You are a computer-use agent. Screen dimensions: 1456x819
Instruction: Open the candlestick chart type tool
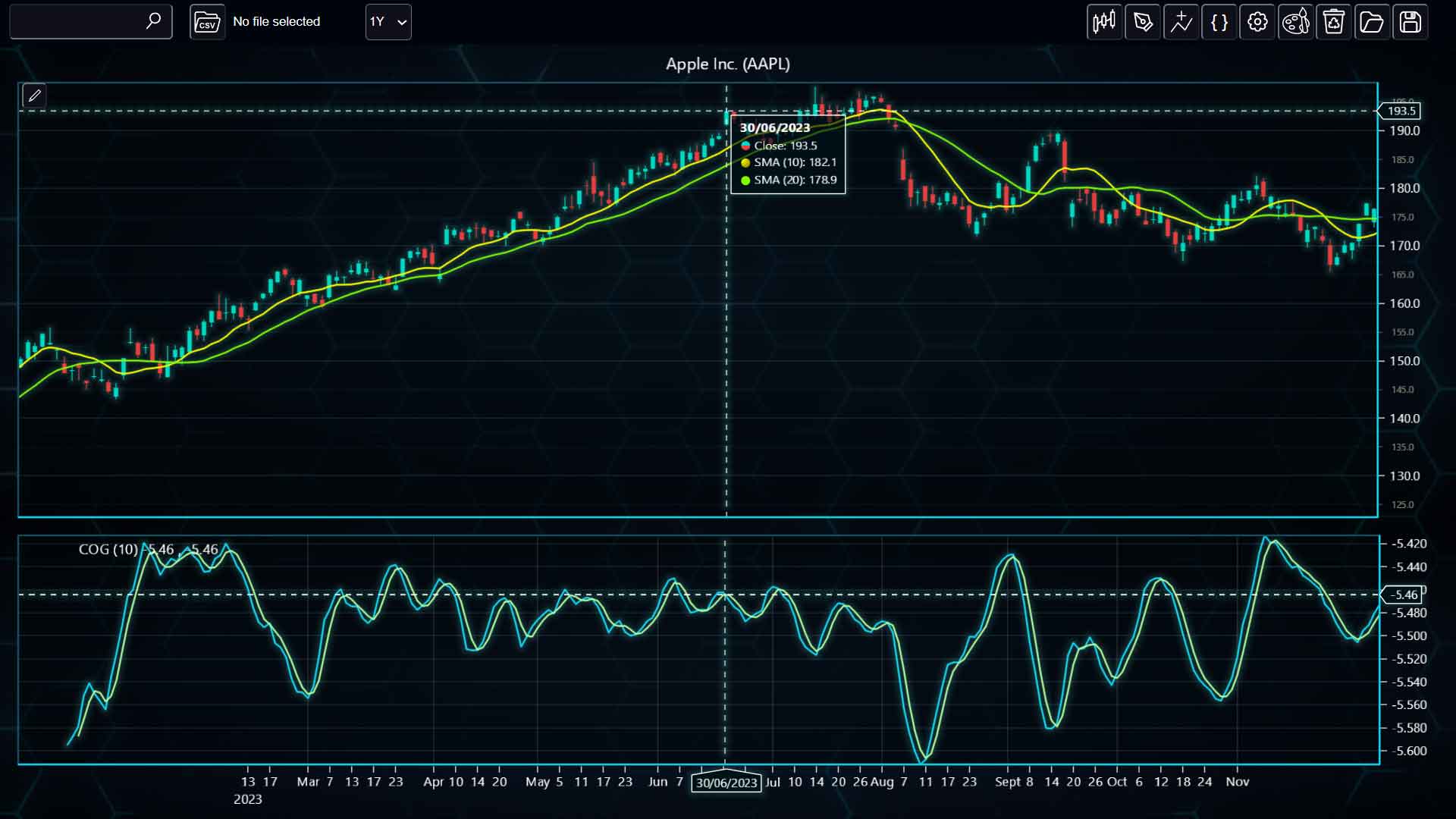[x=1104, y=22]
